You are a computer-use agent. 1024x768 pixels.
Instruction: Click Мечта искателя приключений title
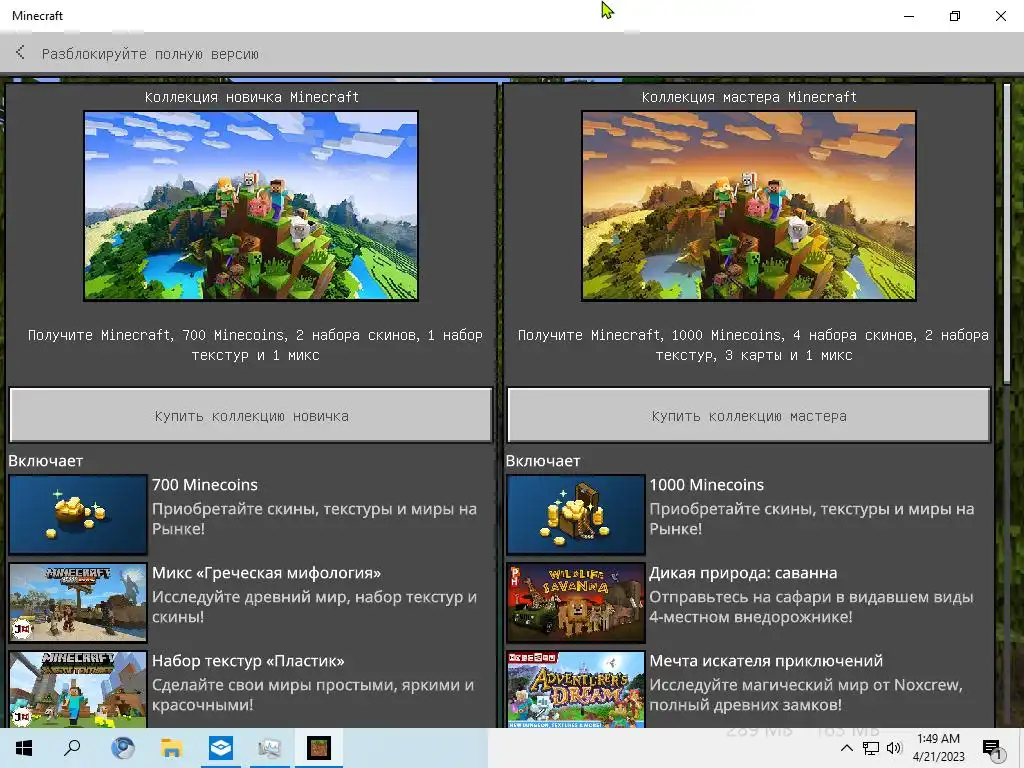coord(765,661)
